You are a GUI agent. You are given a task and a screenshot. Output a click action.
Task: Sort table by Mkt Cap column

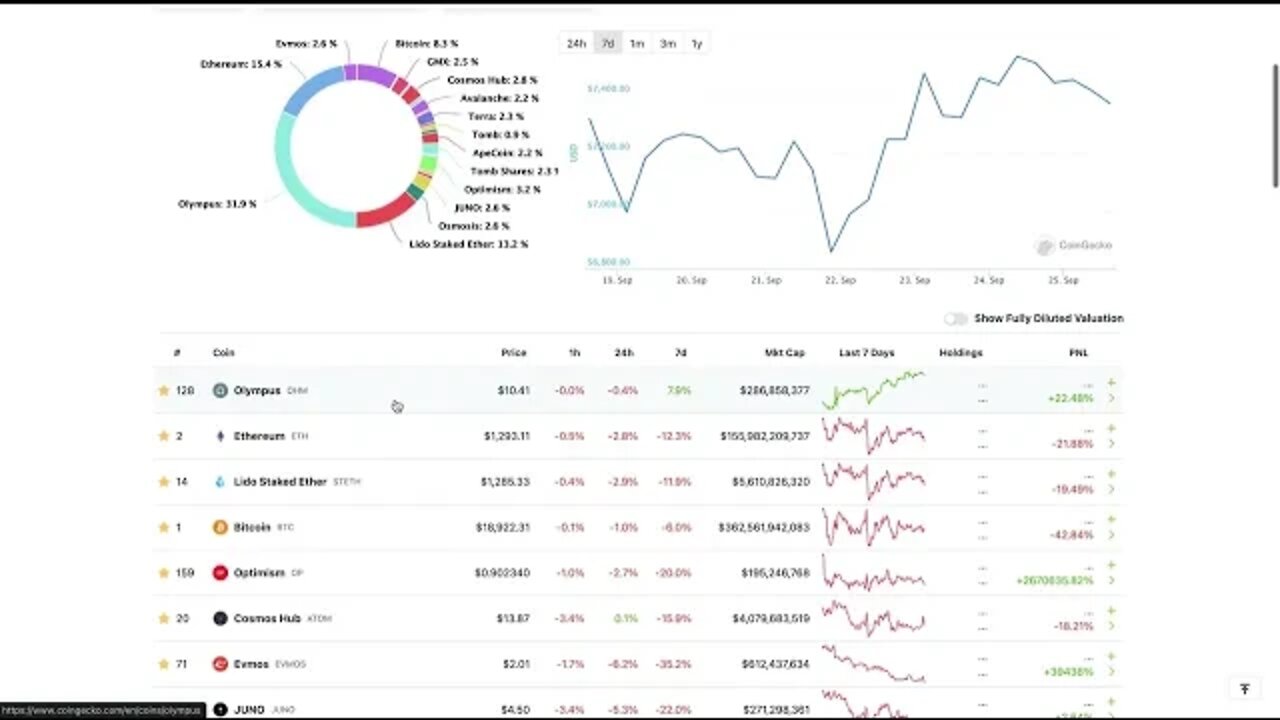click(x=785, y=353)
